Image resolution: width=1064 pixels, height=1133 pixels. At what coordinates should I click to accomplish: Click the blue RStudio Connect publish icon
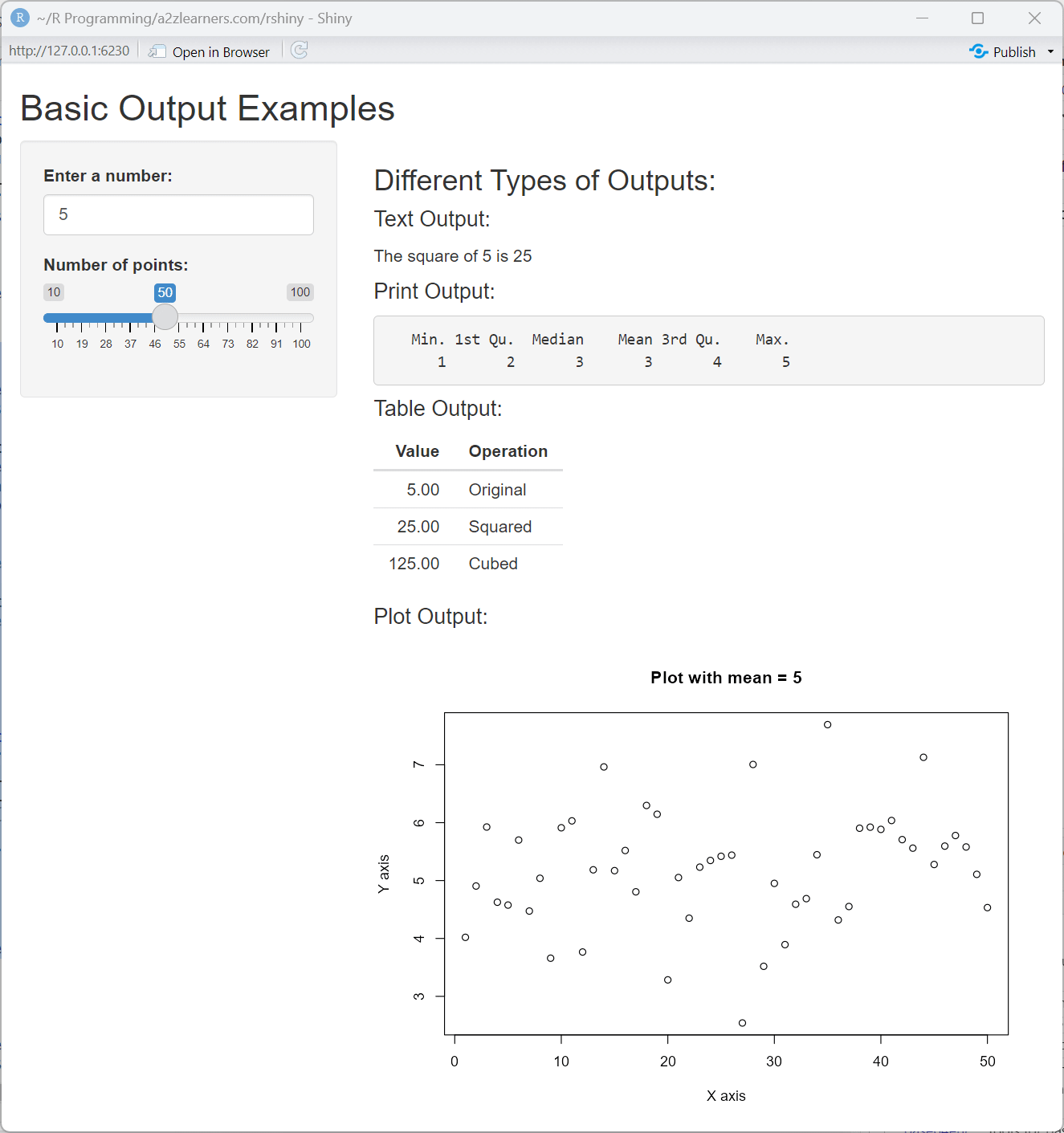pos(980,51)
